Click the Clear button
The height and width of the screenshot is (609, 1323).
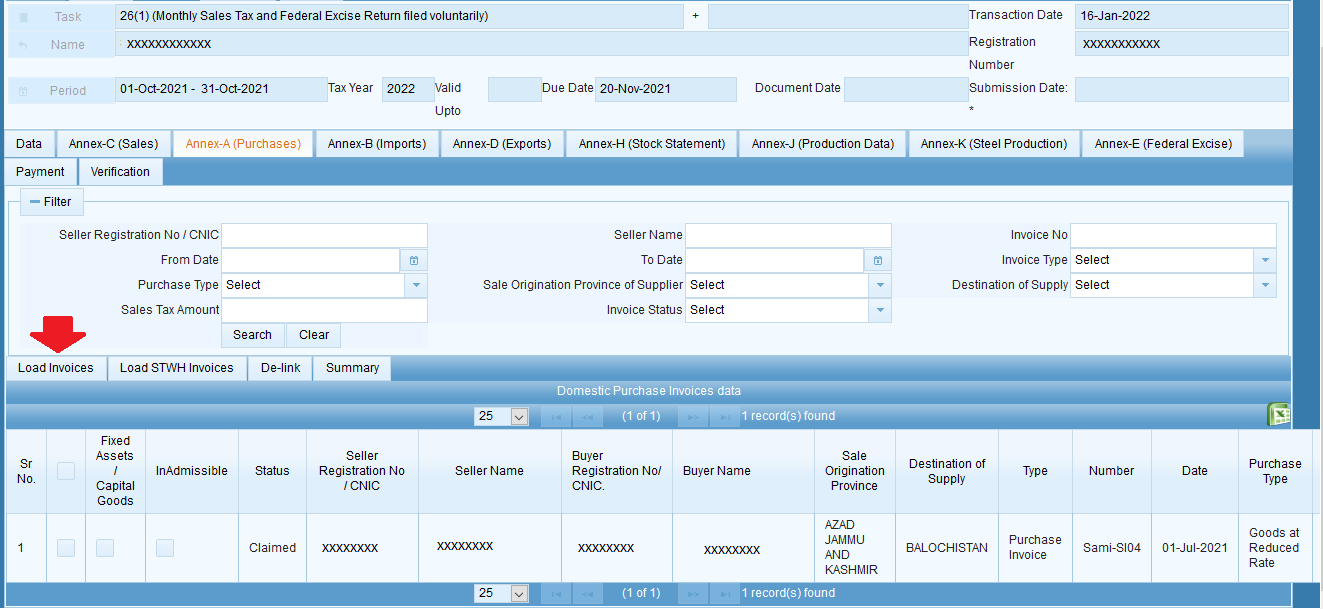[x=314, y=335]
